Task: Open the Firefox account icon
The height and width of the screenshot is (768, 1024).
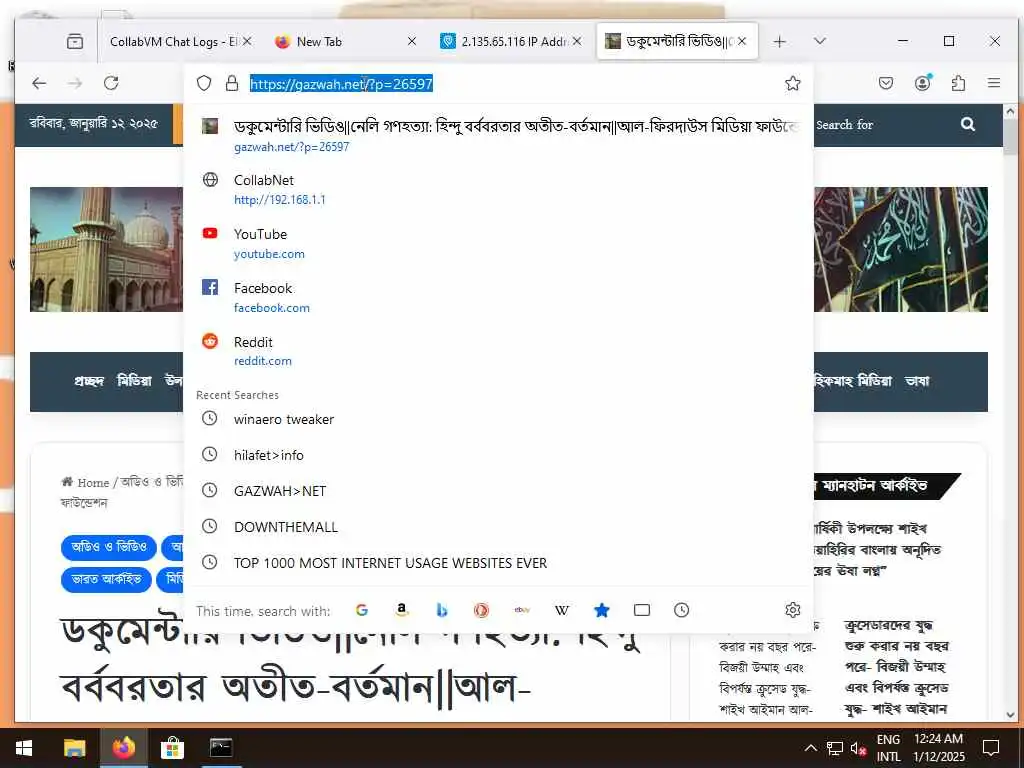Action: pyautogui.click(x=922, y=83)
